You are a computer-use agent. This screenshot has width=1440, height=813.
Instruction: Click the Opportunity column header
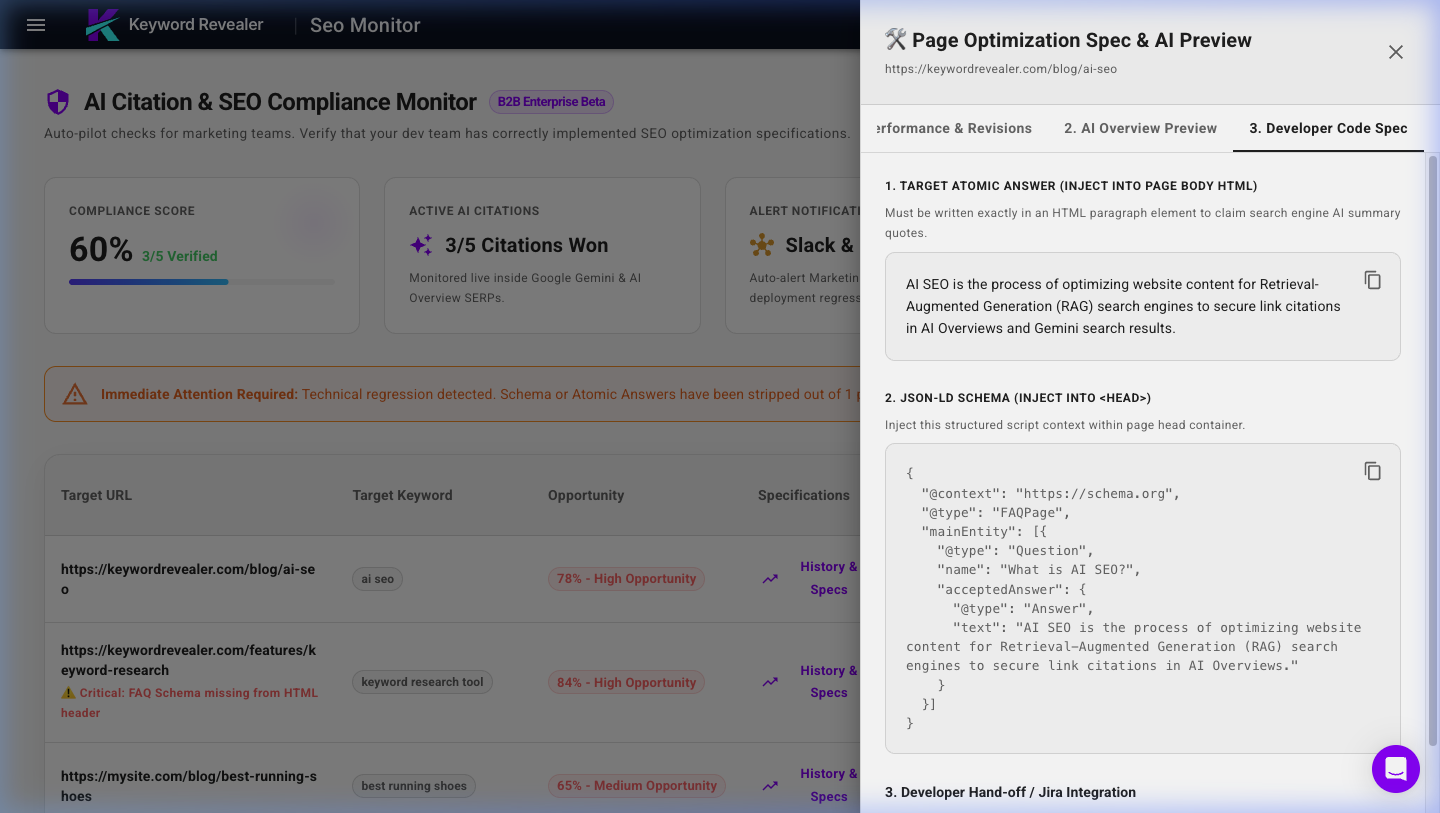coord(586,495)
